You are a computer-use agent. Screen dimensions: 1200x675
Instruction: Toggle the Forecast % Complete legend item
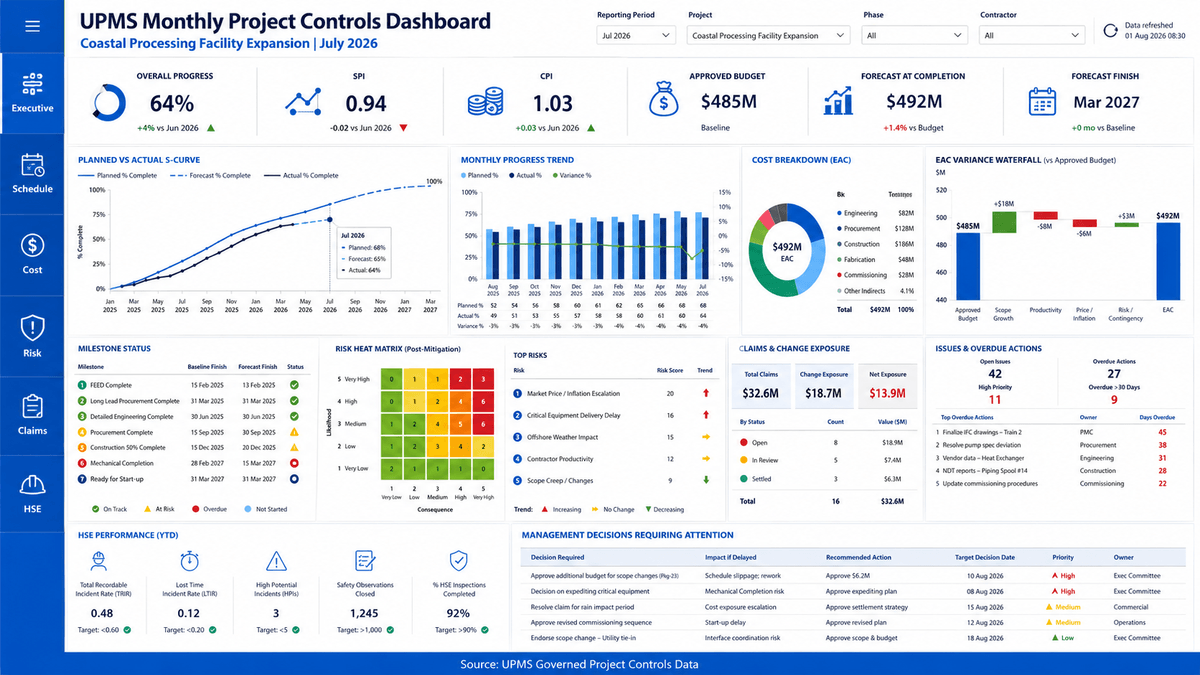pos(211,175)
